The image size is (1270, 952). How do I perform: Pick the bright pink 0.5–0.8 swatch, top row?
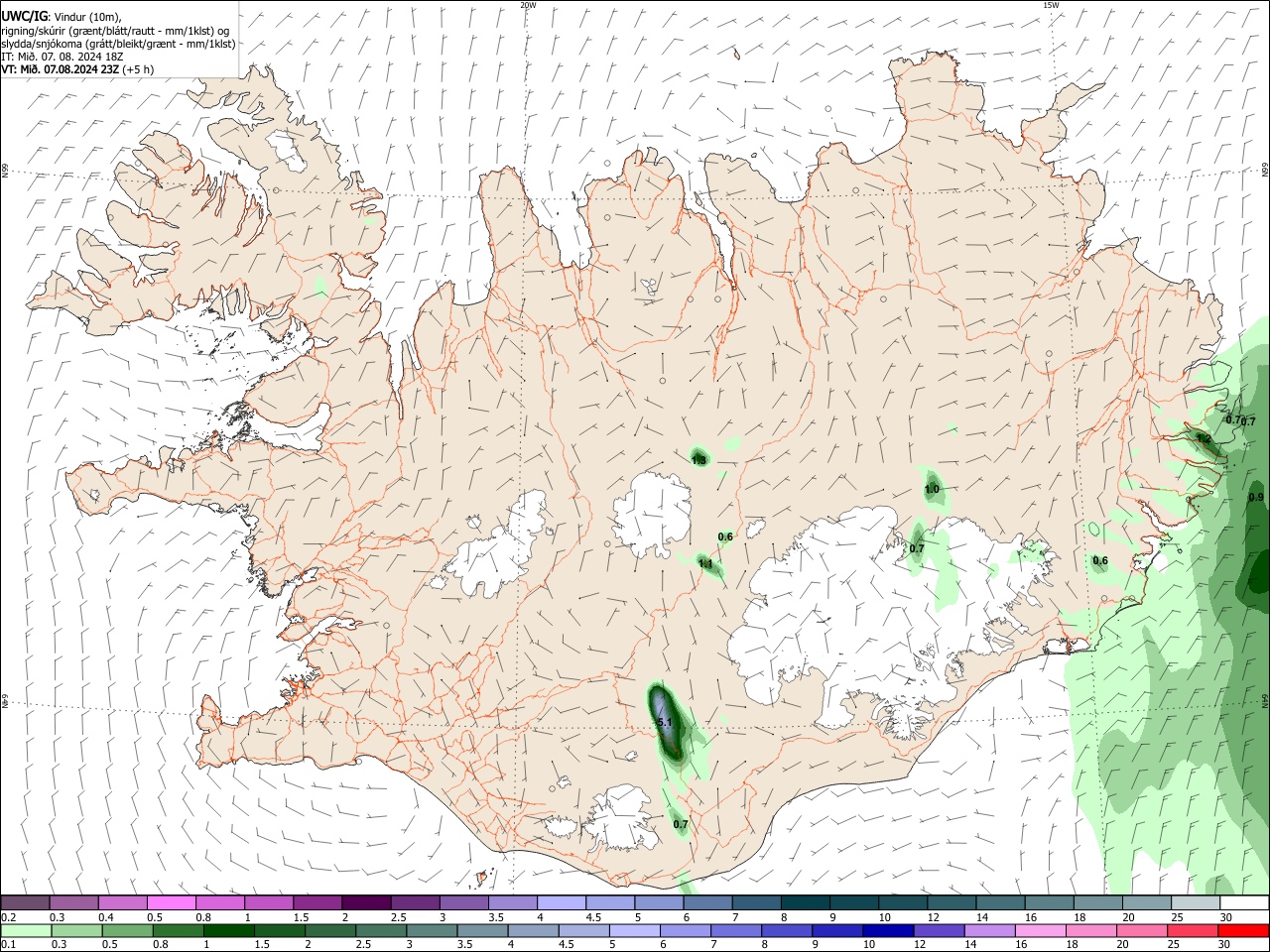point(172,903)
